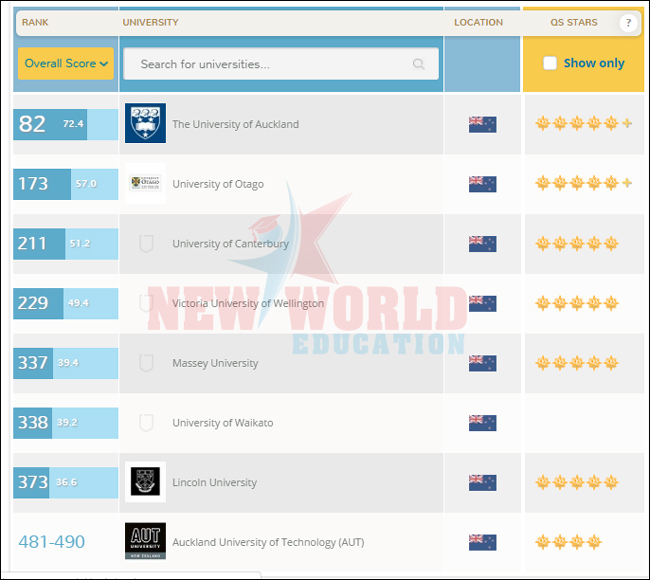Click the Lincoln University crest logo
This screenshot has width=650, height=580.
(146, 481)
